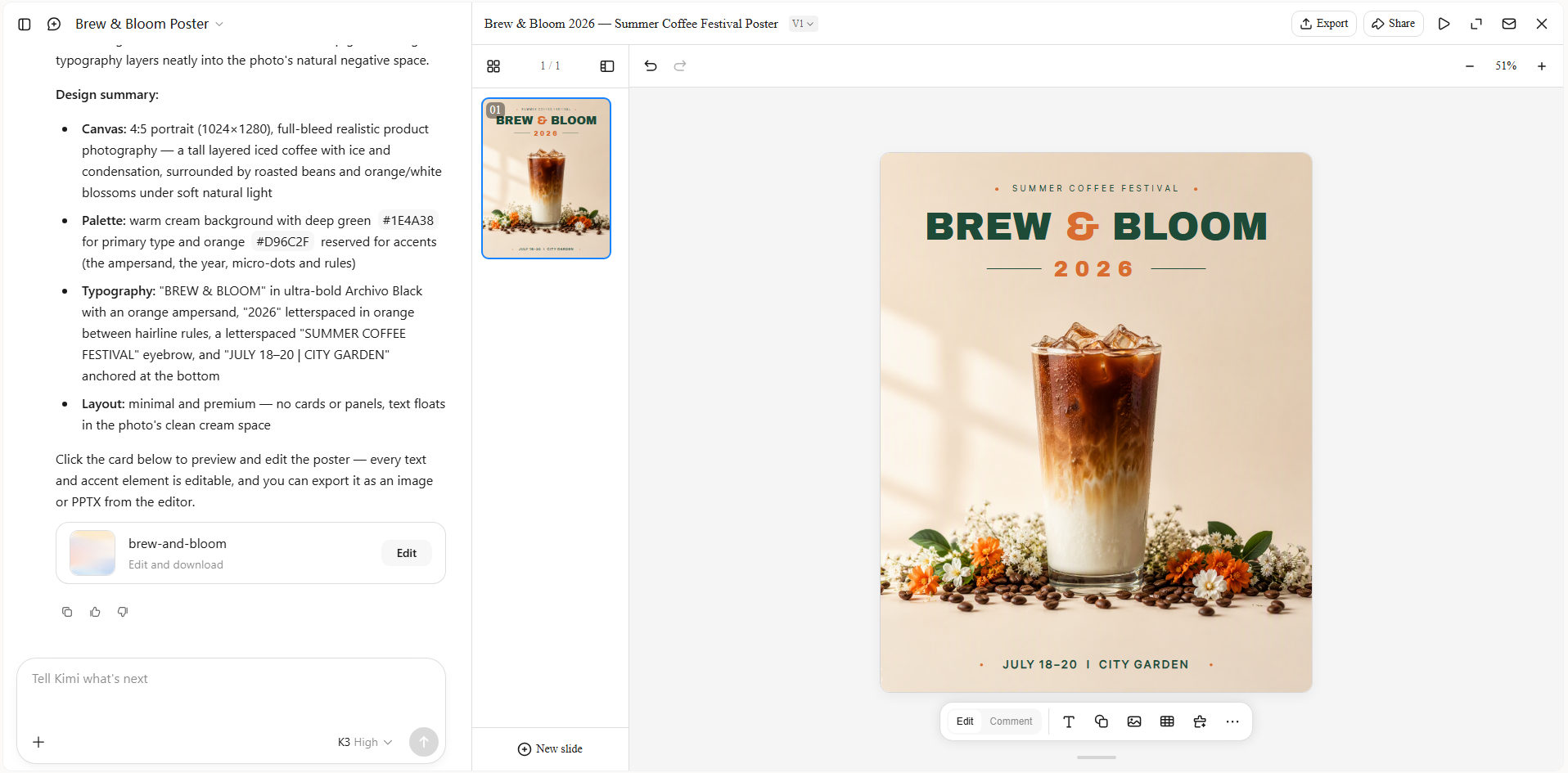Close the poster editor panel

coord(1542,24)
